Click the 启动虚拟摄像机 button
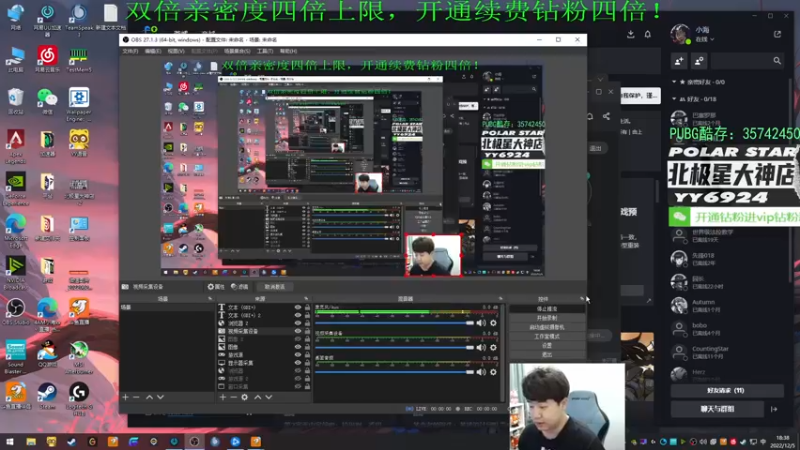Viewport: 800px width, 450px height. 547,327
